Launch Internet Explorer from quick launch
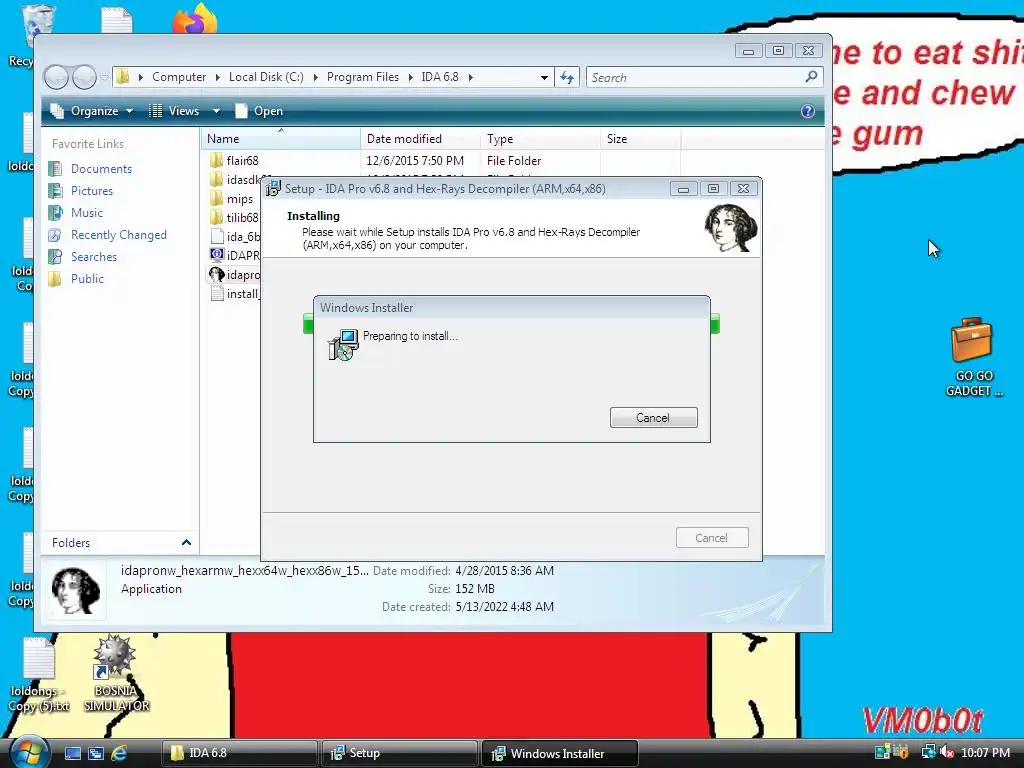The height and width of the screenshot is (768, 1024). tap(119, 754)
